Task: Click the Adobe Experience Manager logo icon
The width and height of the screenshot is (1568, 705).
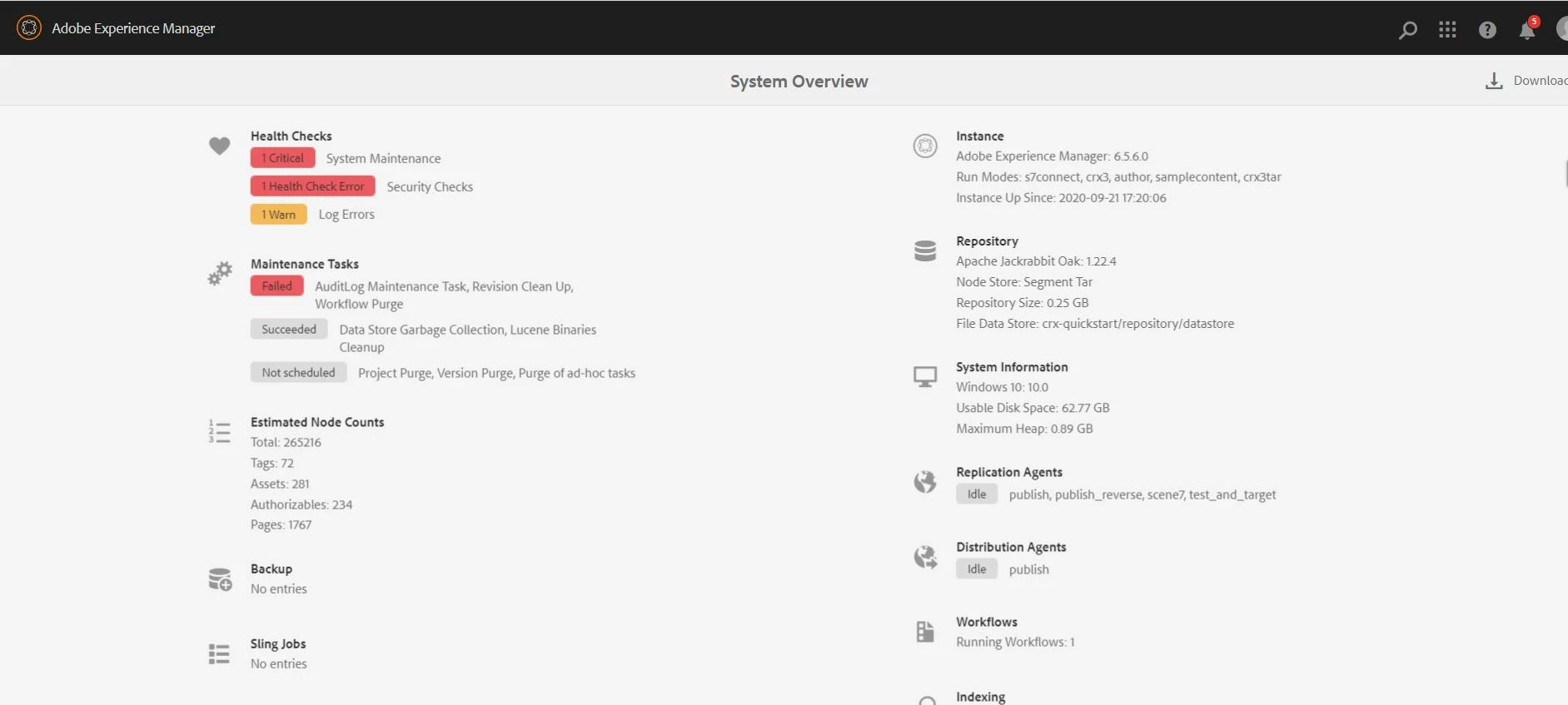Action: (x=29, y=27)
